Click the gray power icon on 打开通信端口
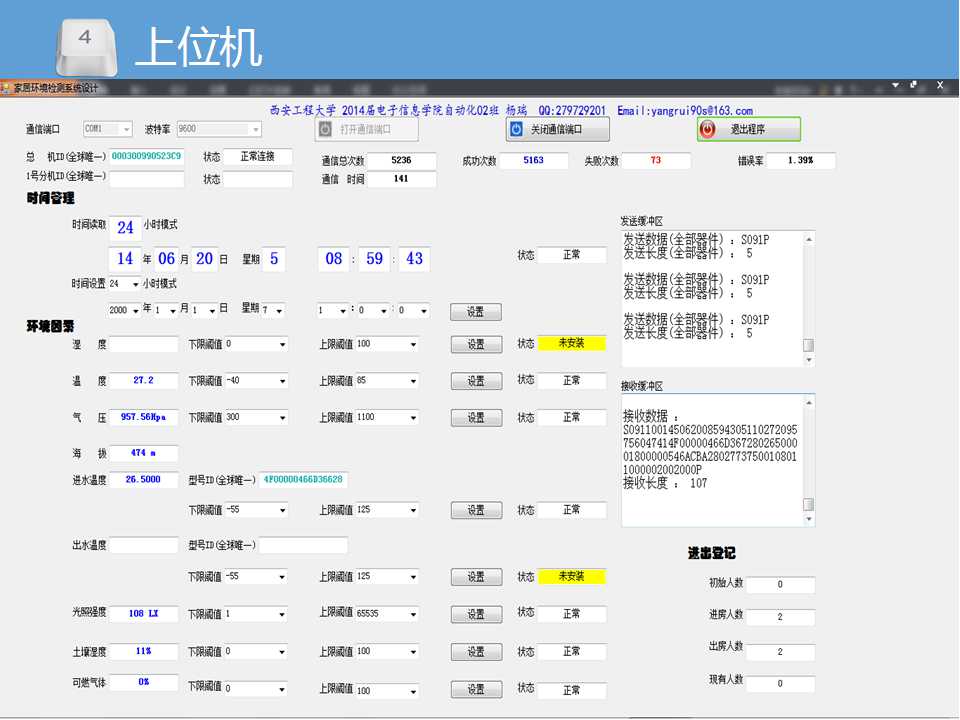Image resolution: width=960 pixels, height=720 pixels. [326, 129]
